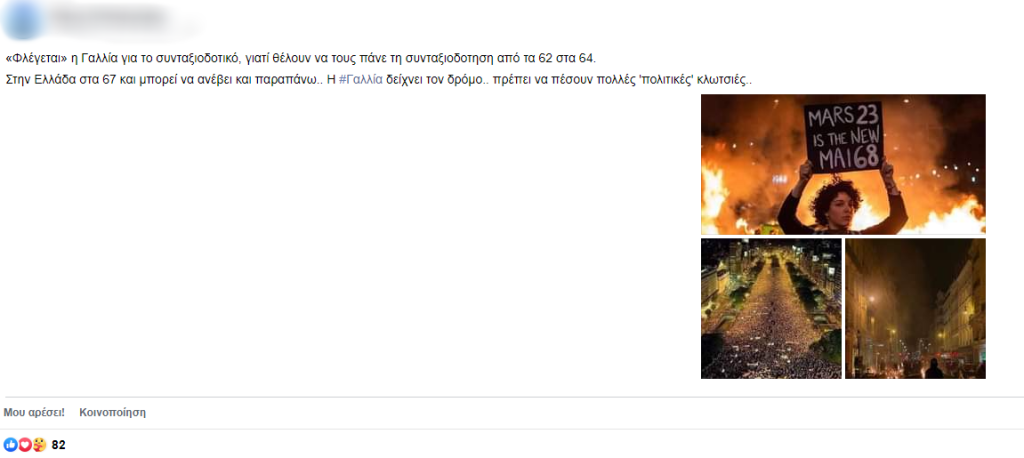Screen dimensions: 1024x458
Task: Click the 'MARS 23 IS THE NEW MAI 68' sign
Action: (843, 137)
